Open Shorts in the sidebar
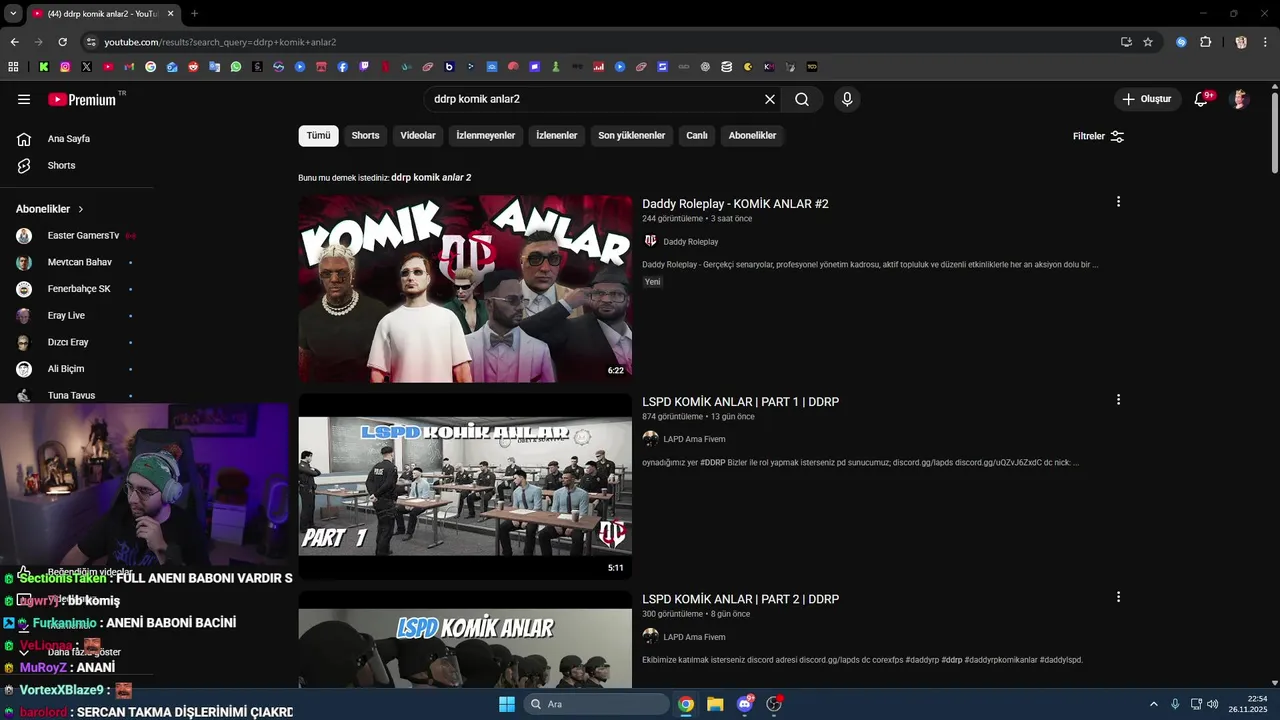Image resolution: width=1280 pixels, height=720 pixels. click(62, 165)
